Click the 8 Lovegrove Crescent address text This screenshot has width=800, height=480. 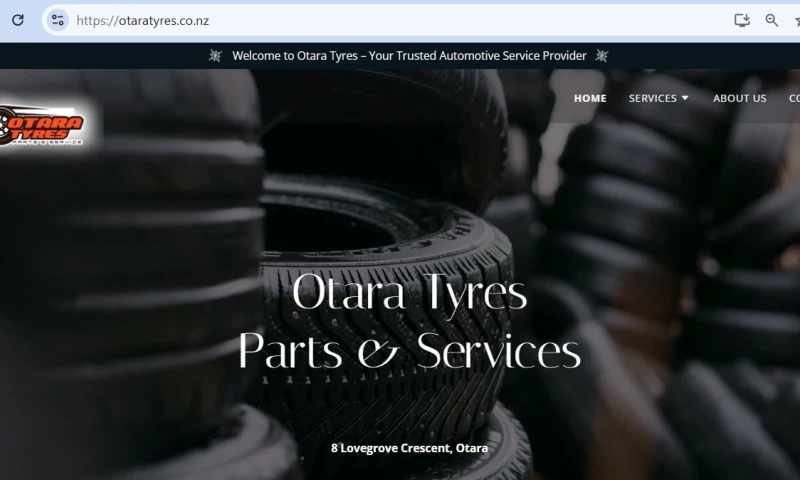[409, 448]
